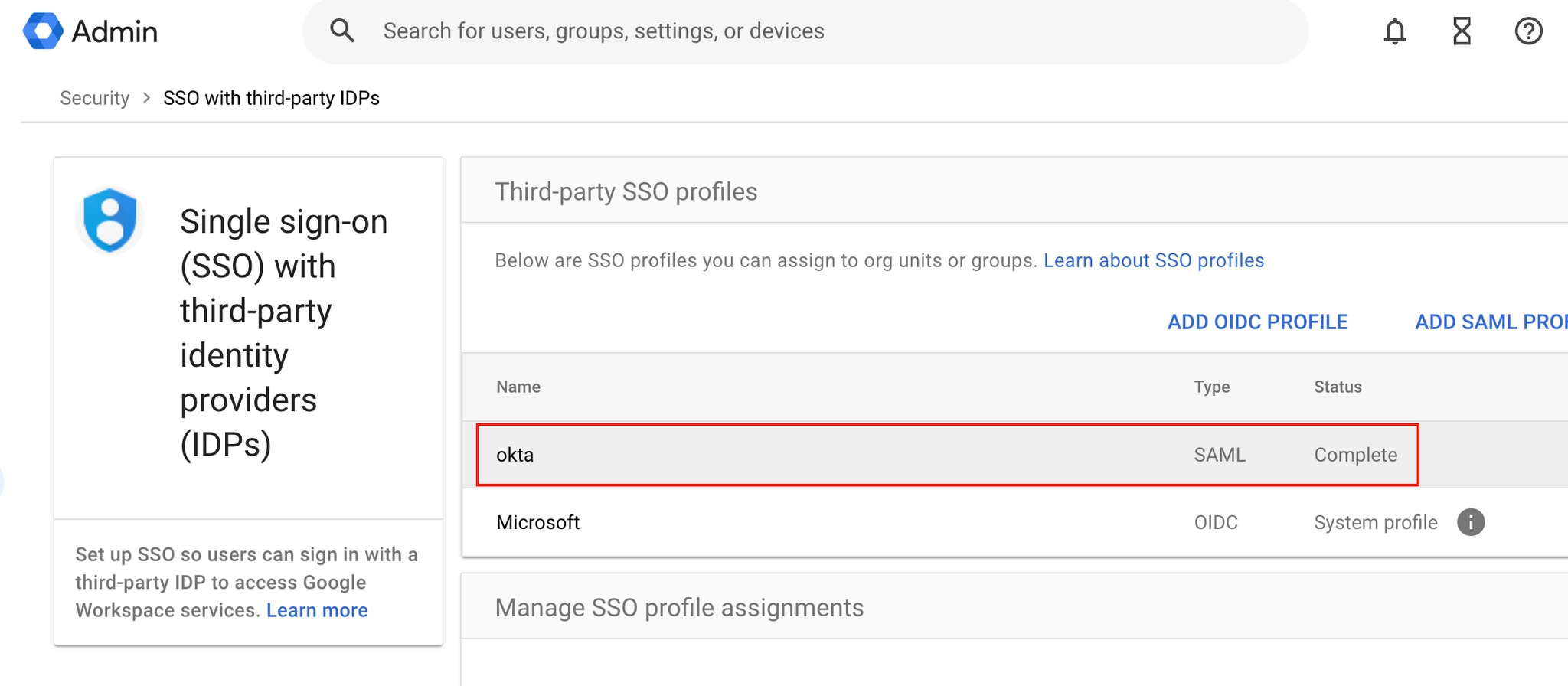Screen dimensions: 1568x686
Task: Click ADD OIDC PROFILE button
Action: [x=1257, y=322]
